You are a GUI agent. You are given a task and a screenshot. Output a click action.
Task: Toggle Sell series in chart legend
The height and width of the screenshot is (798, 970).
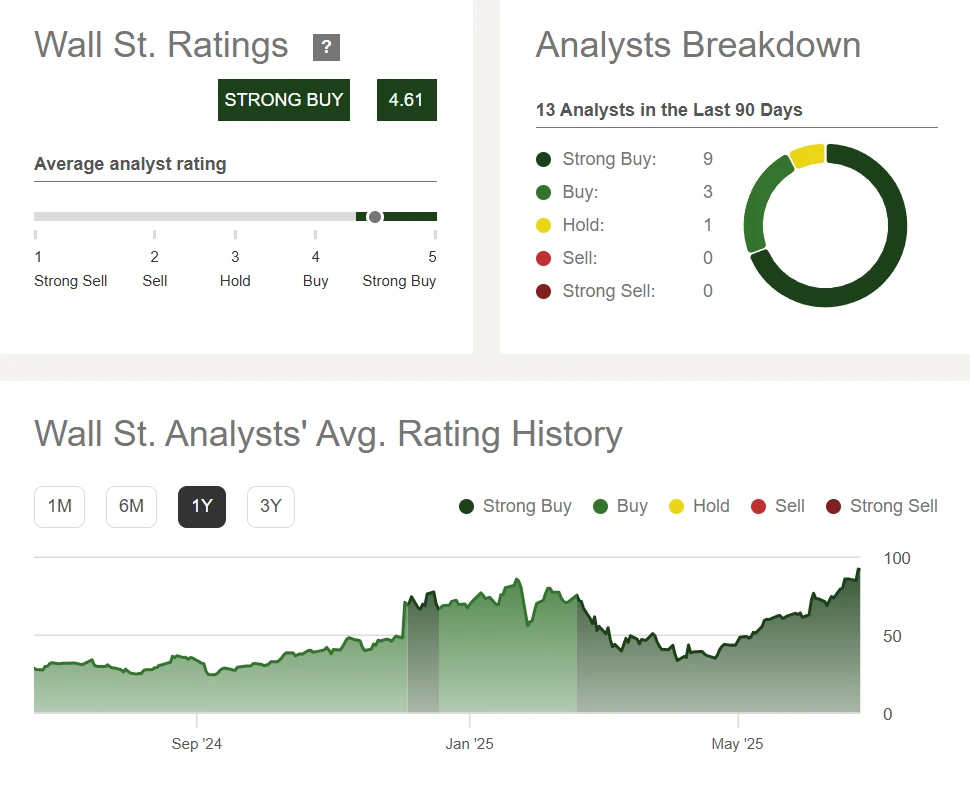(x=777, y=506)
